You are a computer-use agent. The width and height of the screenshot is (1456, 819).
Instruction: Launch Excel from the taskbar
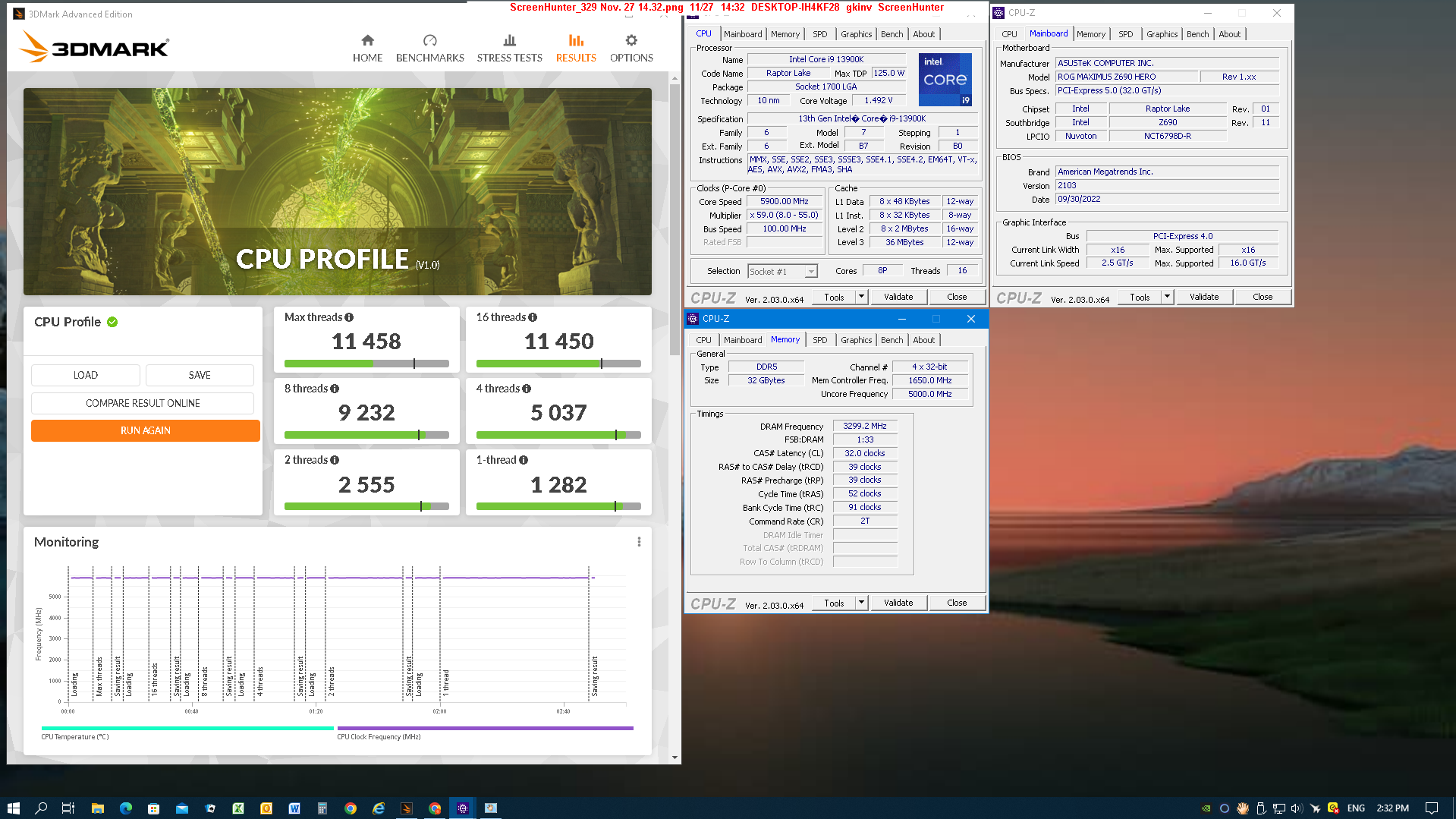click(238, 808)
